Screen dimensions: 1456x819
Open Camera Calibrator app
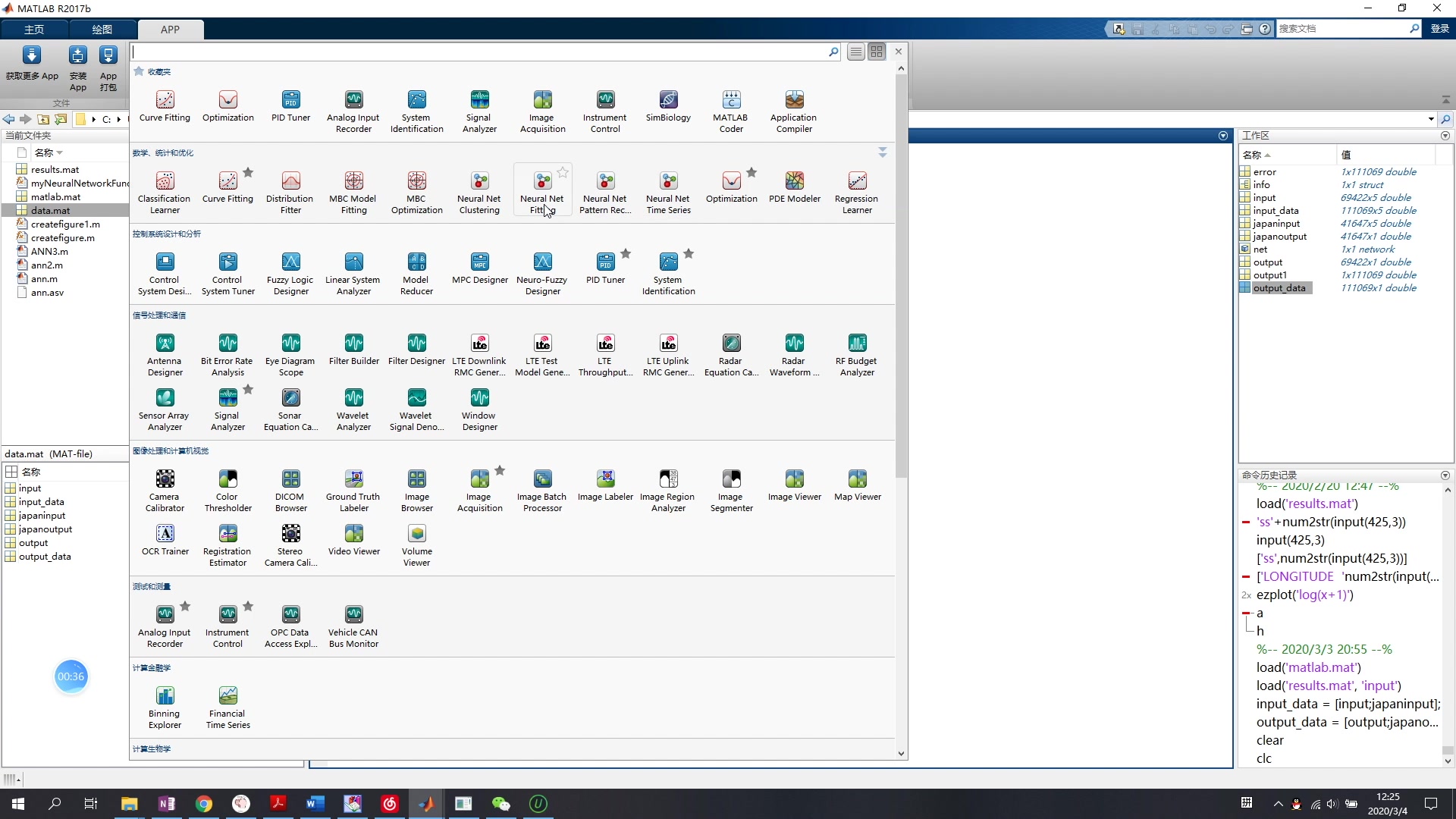(x=165, y=490)
